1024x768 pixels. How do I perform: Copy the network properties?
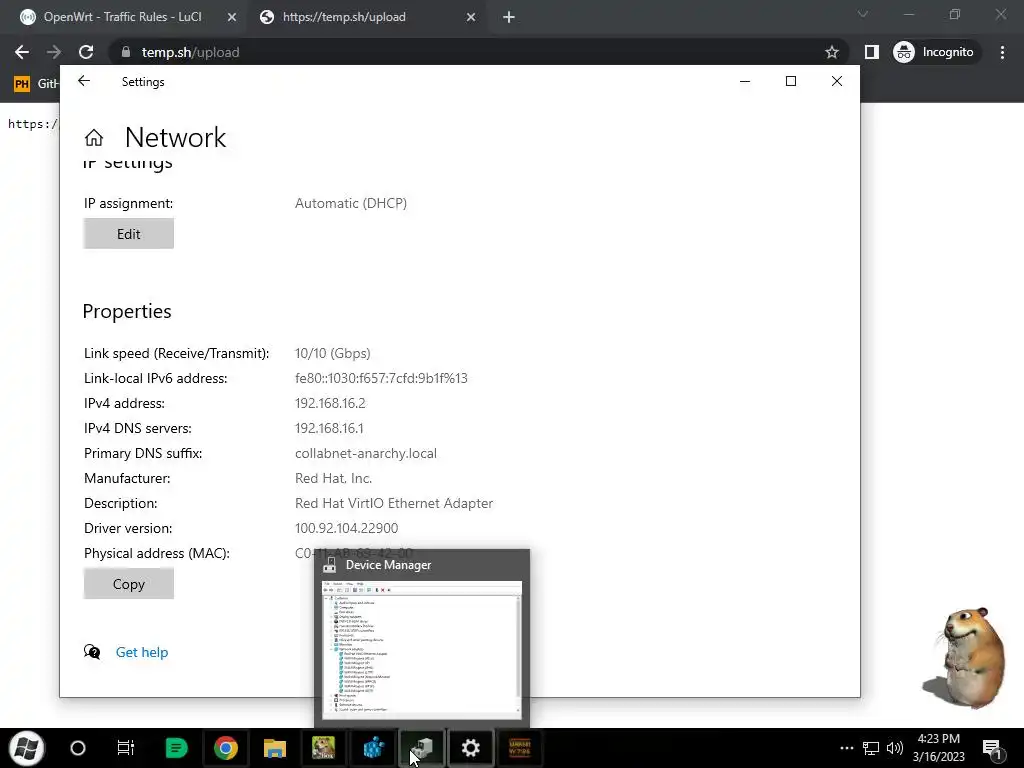(129, 584)
